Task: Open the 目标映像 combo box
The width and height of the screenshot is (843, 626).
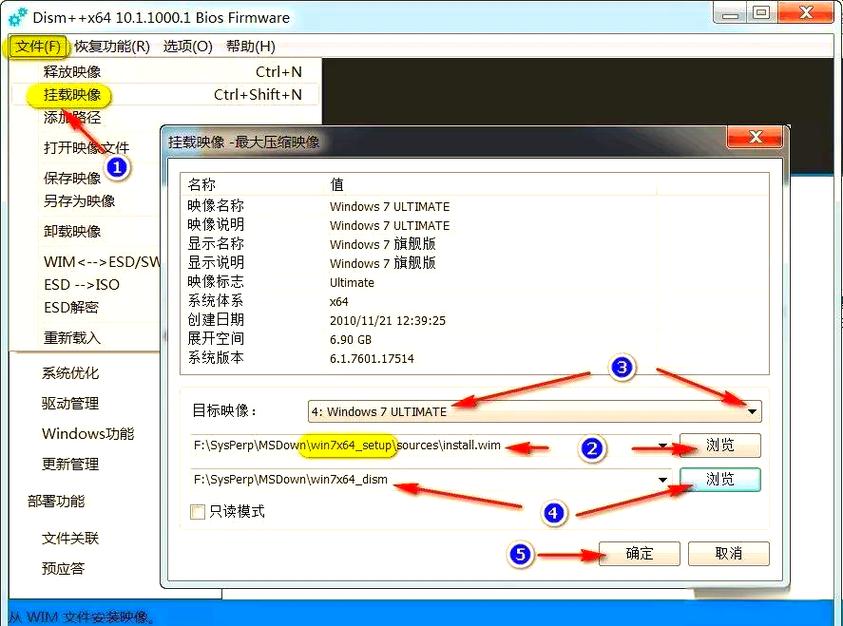Action: (534, 411)
